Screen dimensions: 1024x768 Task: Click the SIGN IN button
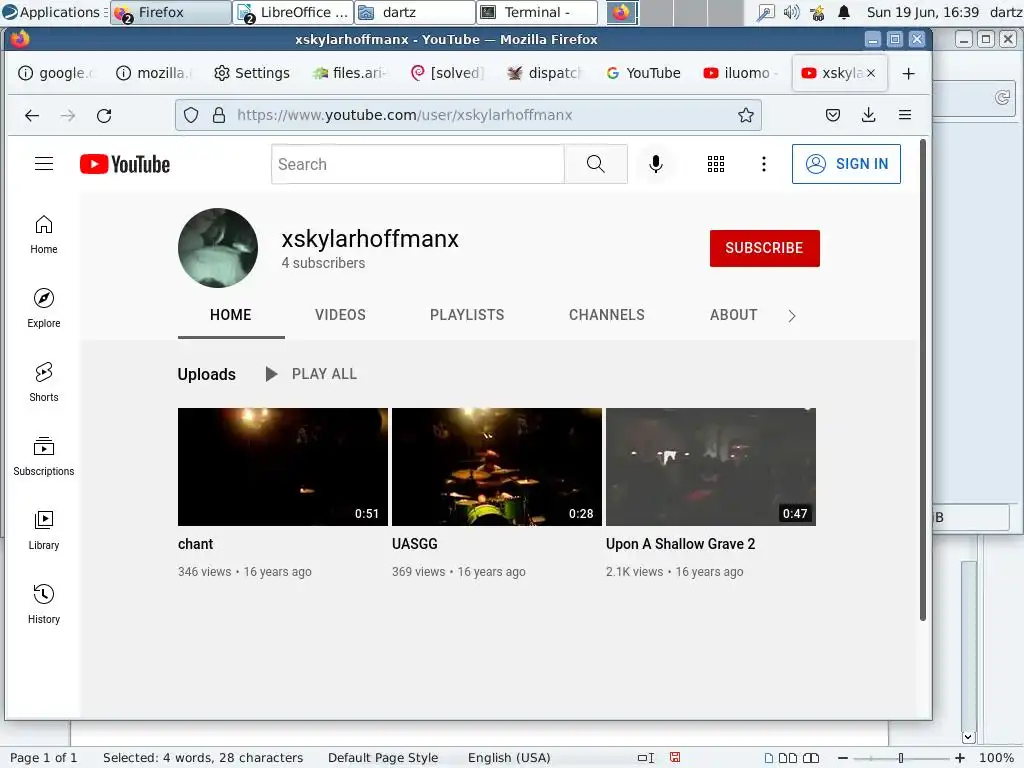(x=846, y=164)
